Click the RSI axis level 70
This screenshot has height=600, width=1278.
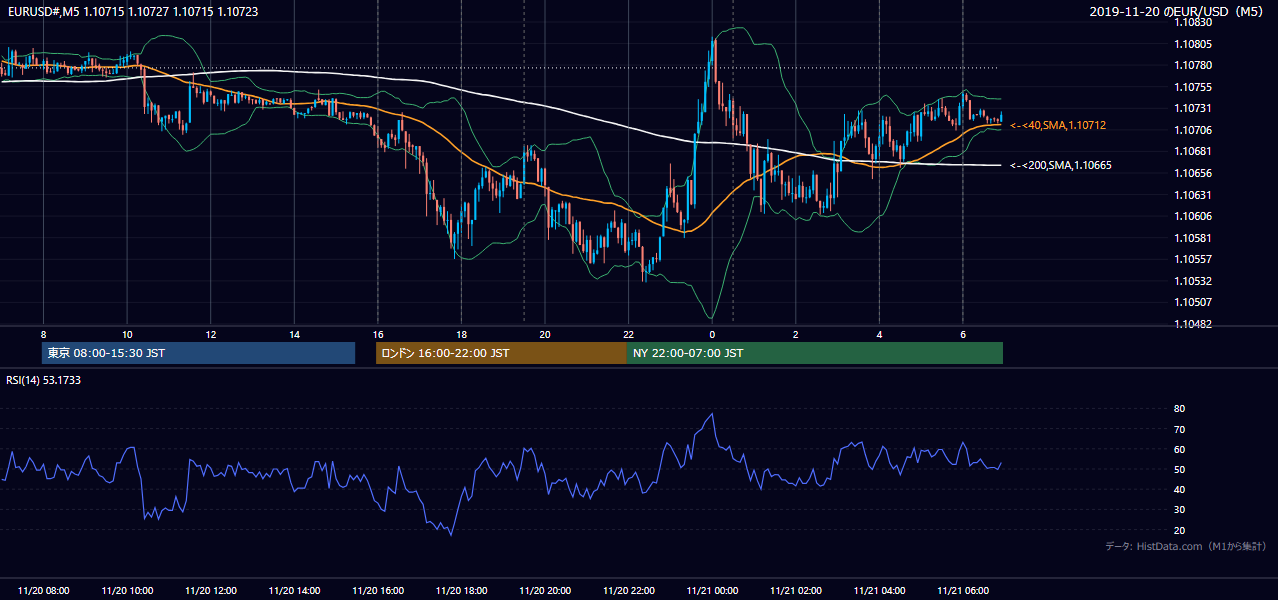coord(1180,429)
